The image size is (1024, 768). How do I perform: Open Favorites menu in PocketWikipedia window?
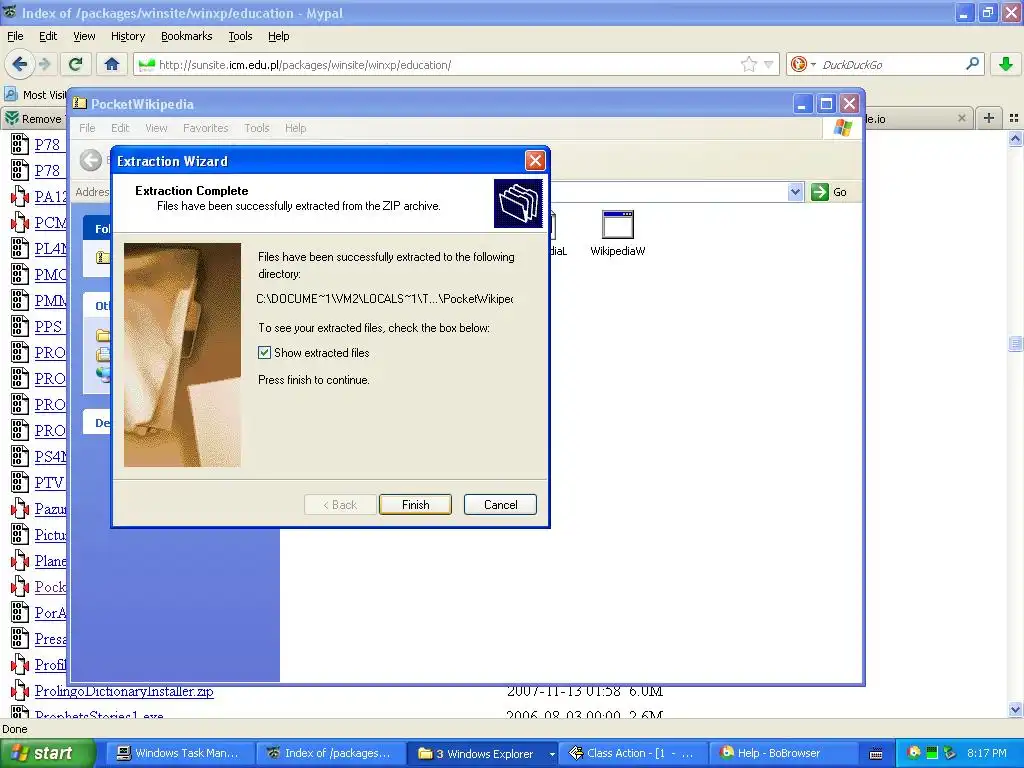(x=205, y=128)
